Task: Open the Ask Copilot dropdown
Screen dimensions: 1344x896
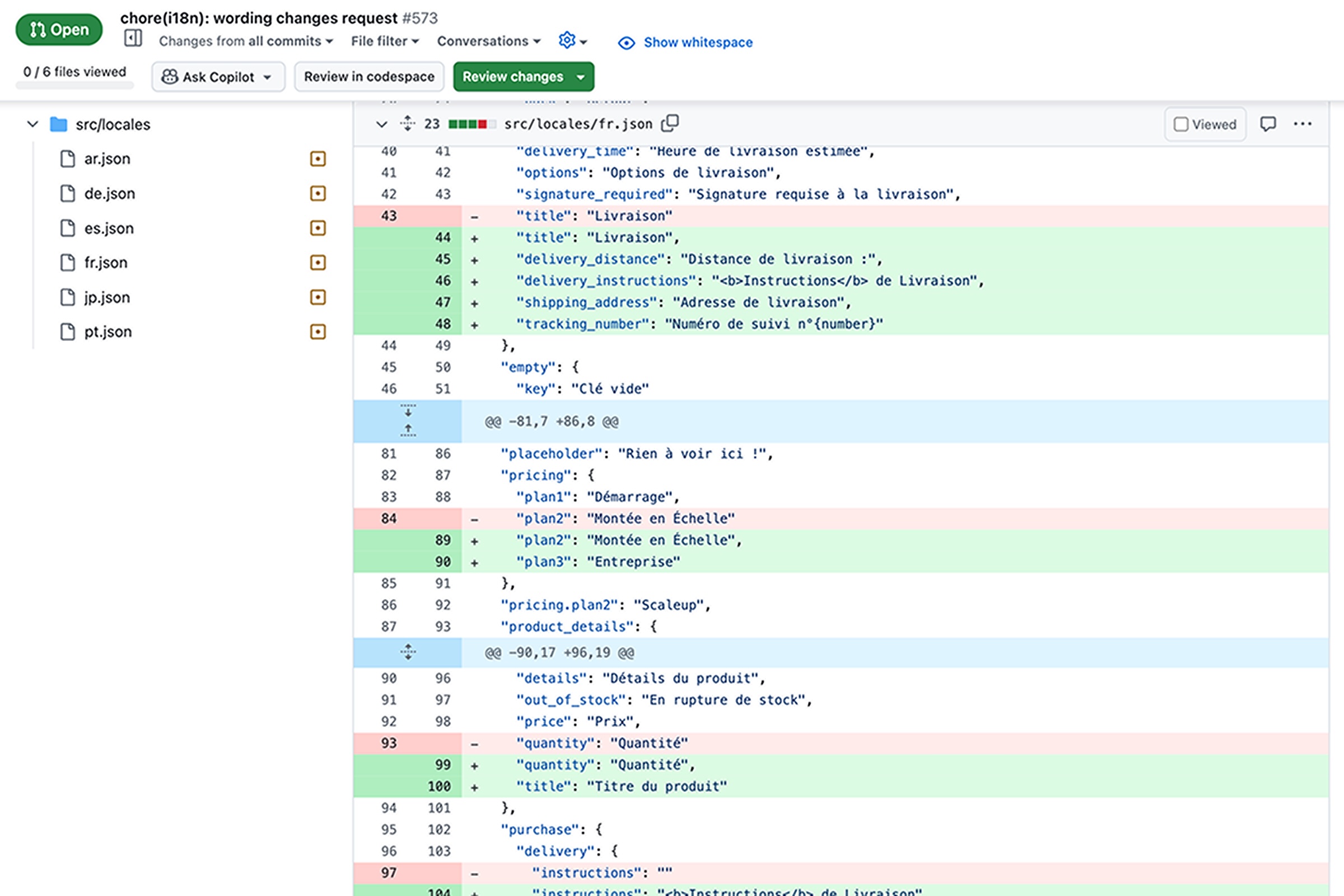Action: pyautogui.click(x=218, y=77)
